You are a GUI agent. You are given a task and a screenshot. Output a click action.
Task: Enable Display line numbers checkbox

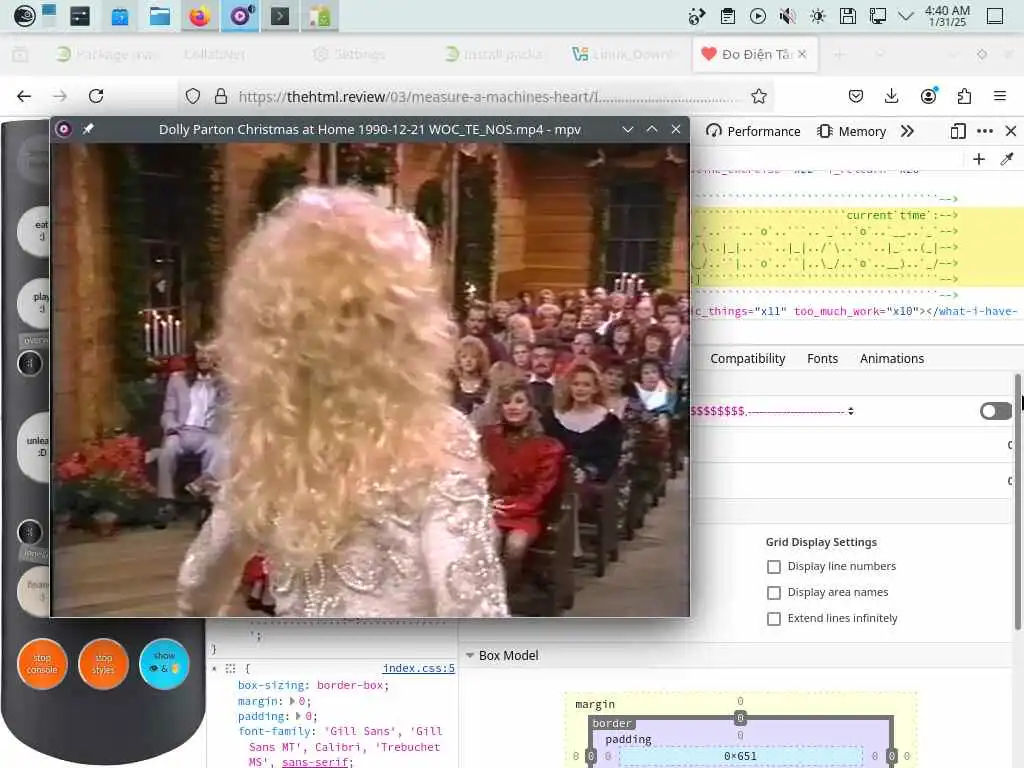774,567
